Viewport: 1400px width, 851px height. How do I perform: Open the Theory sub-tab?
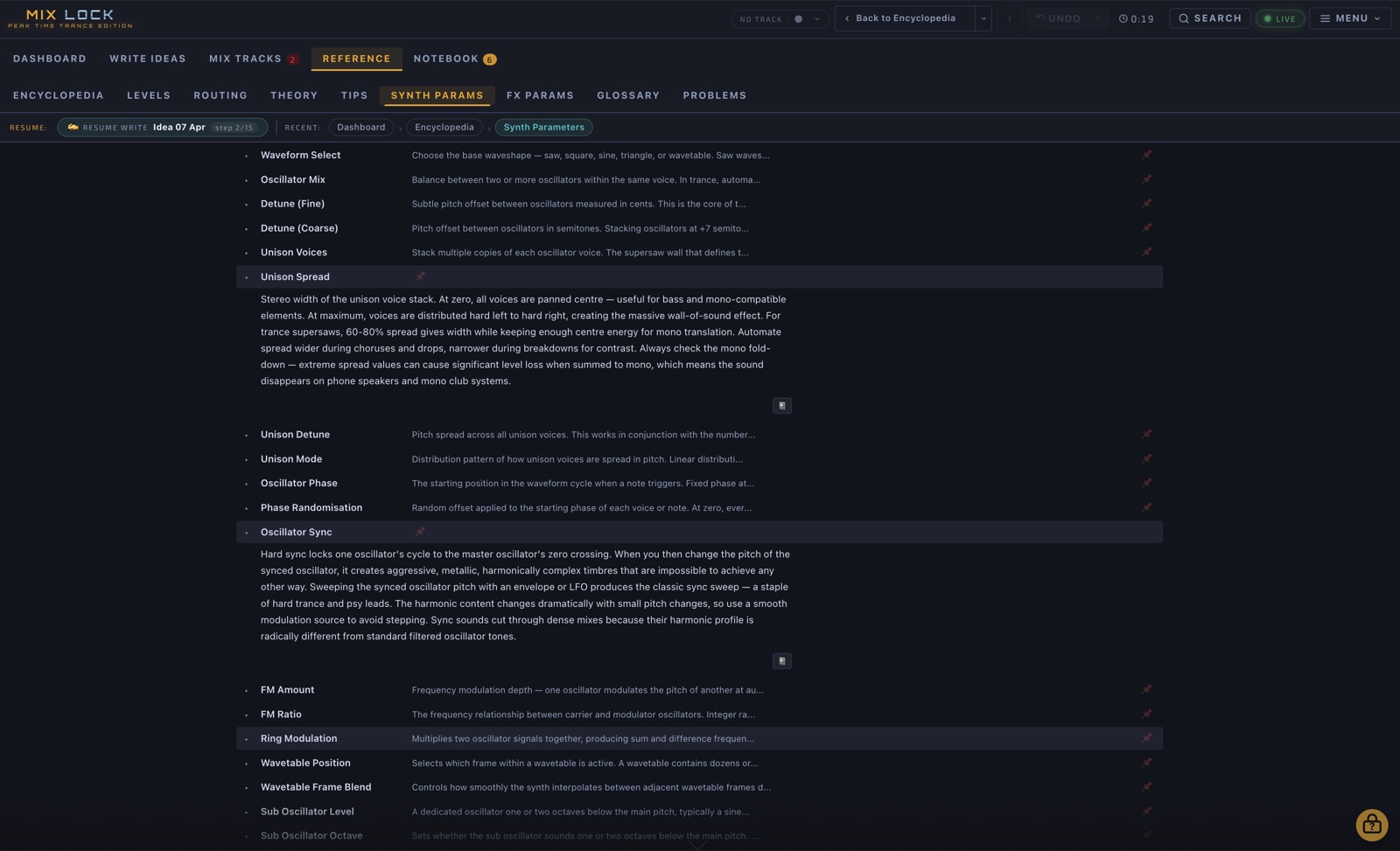point(294,95)
